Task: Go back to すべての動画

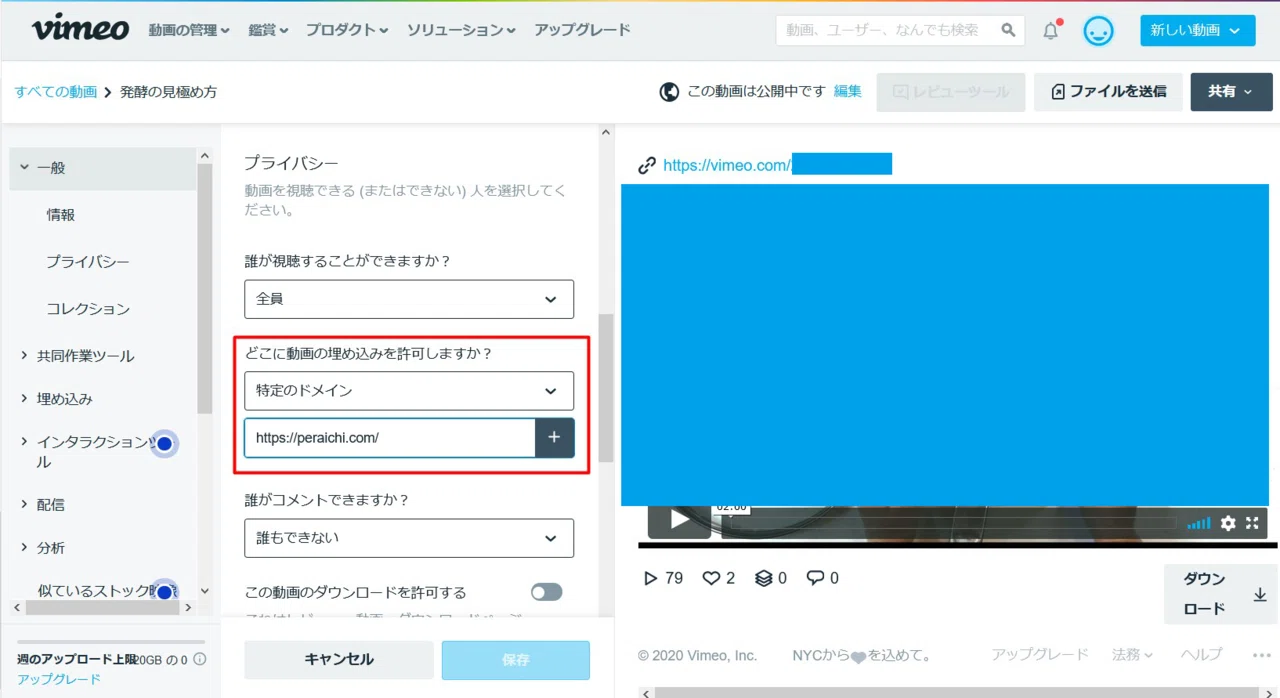Action: [x=56, y=92]
